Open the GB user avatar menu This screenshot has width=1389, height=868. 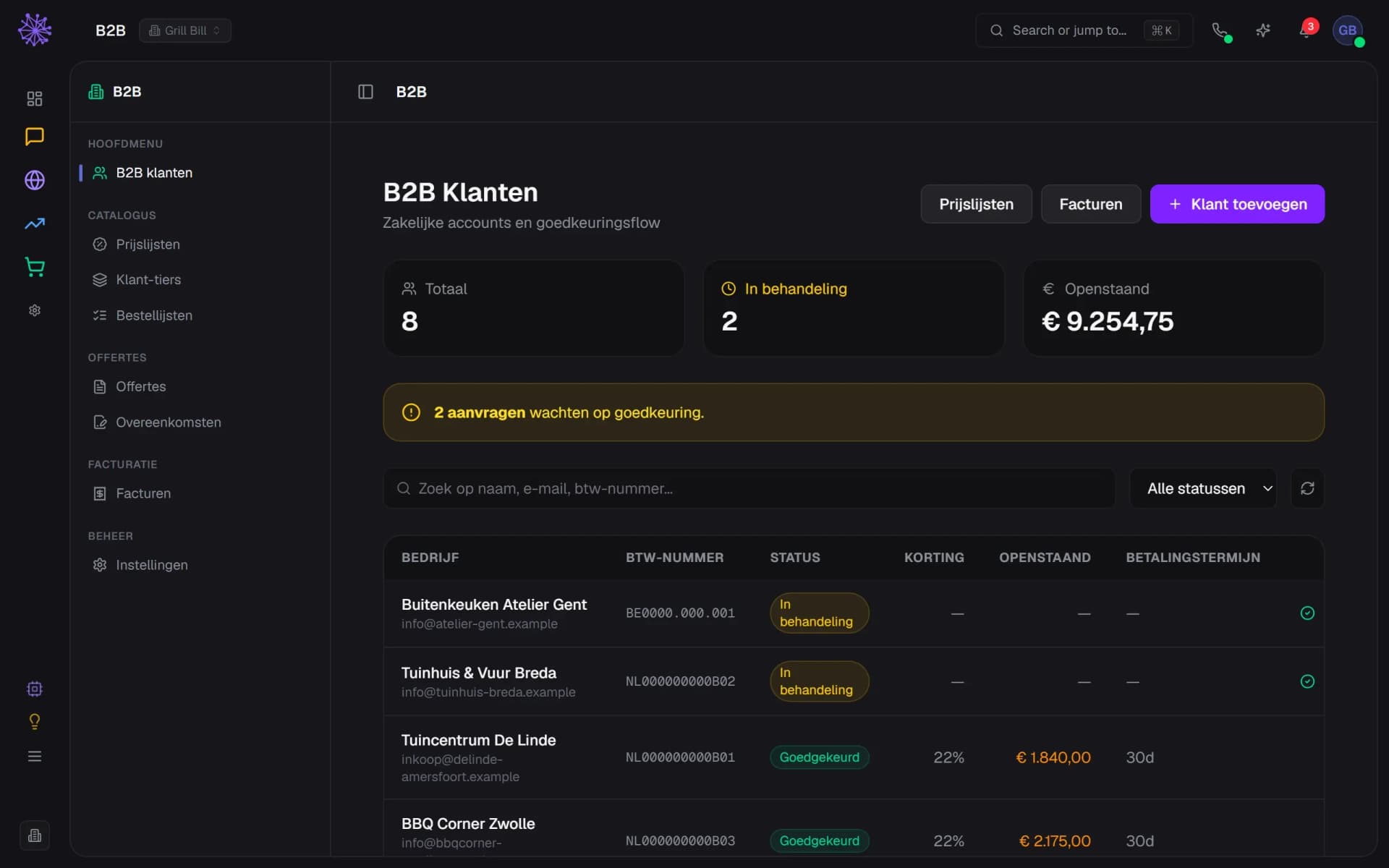[x=1347, y=30]
